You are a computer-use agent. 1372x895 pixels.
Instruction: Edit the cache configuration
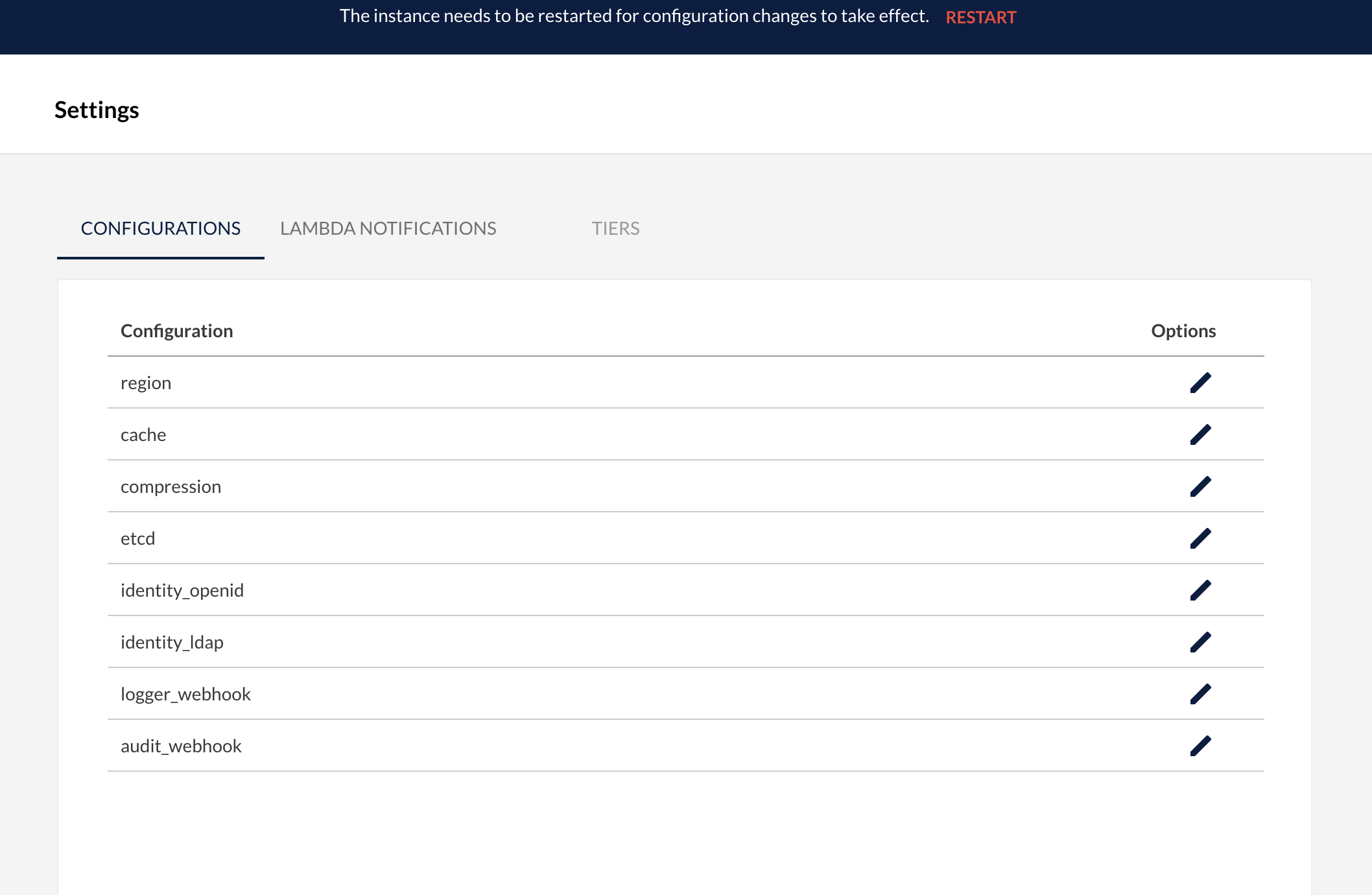point(1200,435)
